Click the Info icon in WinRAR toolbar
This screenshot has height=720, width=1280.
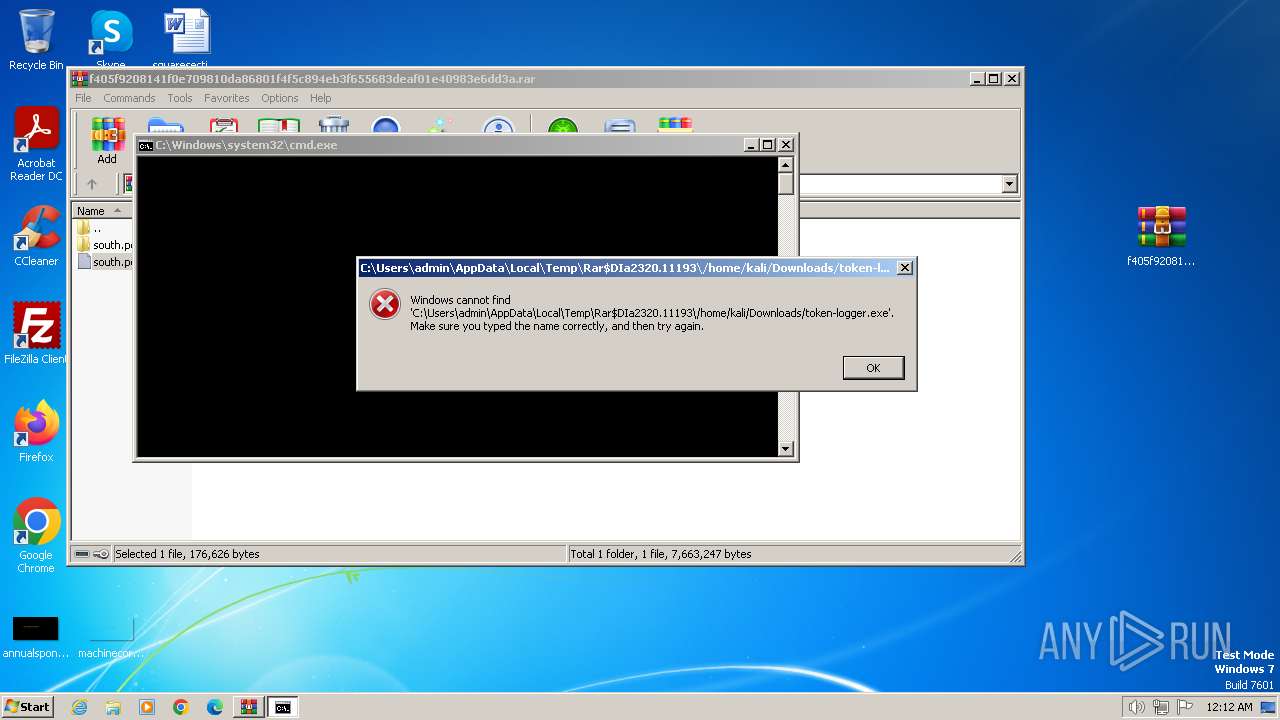pyautogui.click(x=498, y=125)
